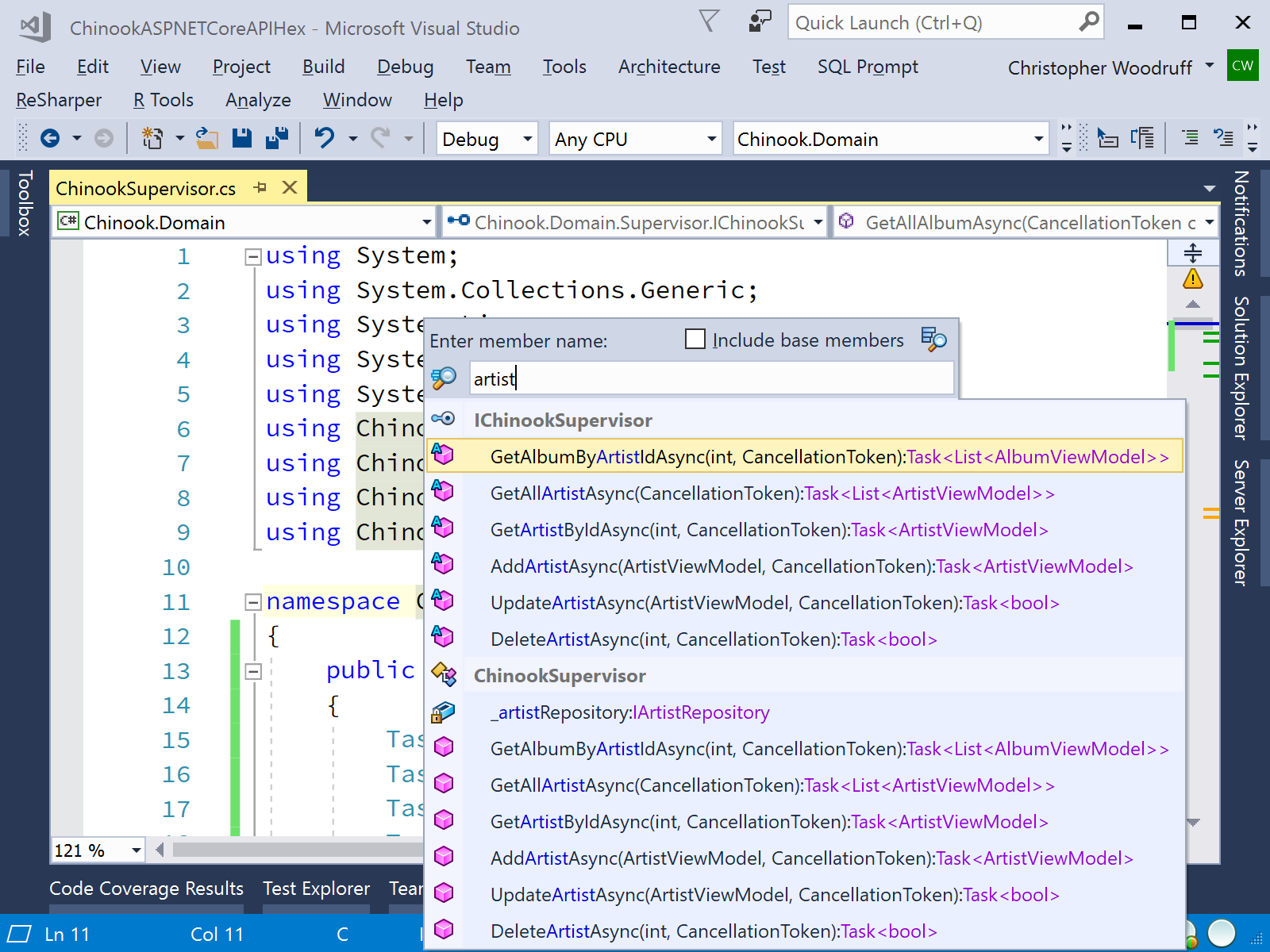
Task: Open the Notifications side panel
Action: point(1241,223)
